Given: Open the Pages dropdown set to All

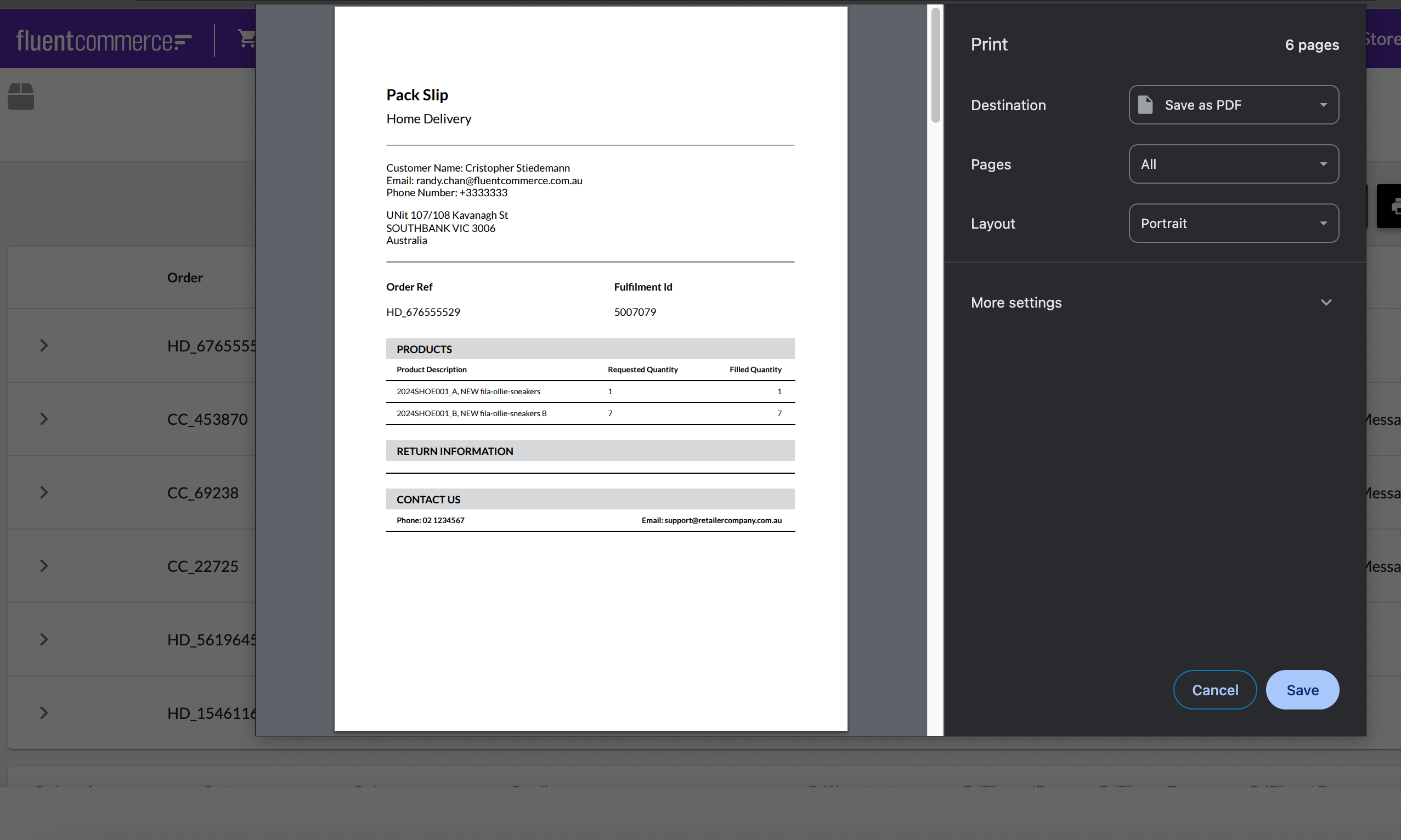Looking at the screenshot, I should (x=1233, y=164).
